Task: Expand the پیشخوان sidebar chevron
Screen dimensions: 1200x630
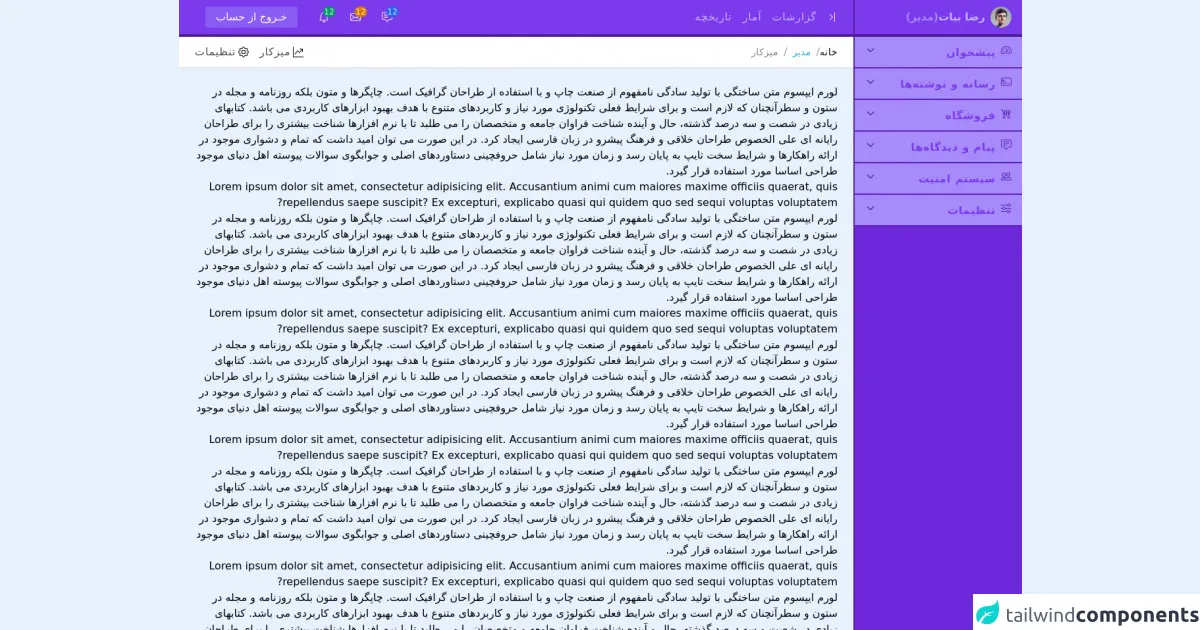Action: [x=870, y=51]
